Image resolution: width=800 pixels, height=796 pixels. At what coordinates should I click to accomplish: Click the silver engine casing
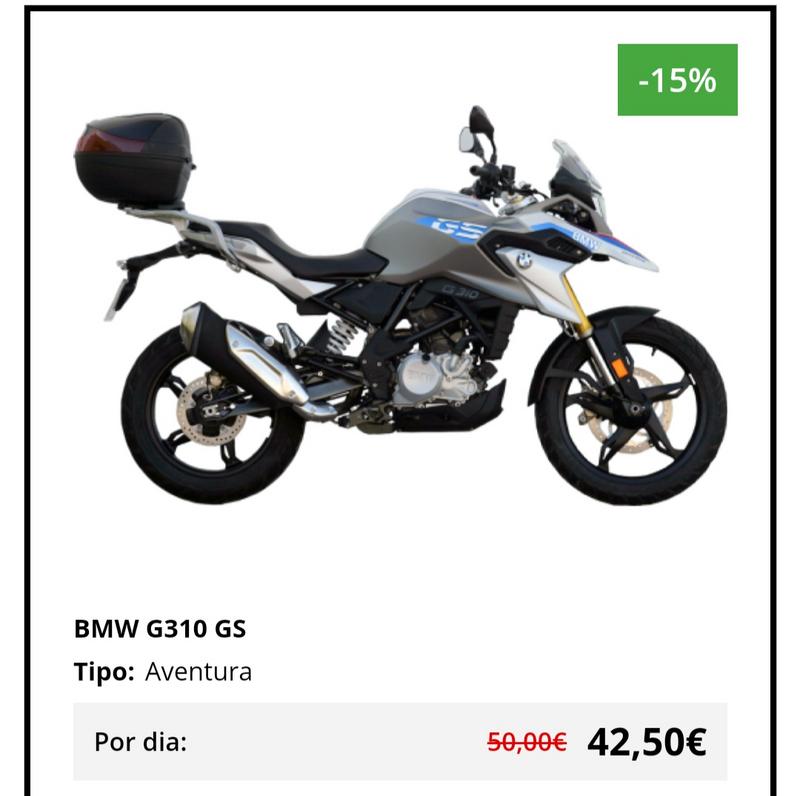[434, 380]
